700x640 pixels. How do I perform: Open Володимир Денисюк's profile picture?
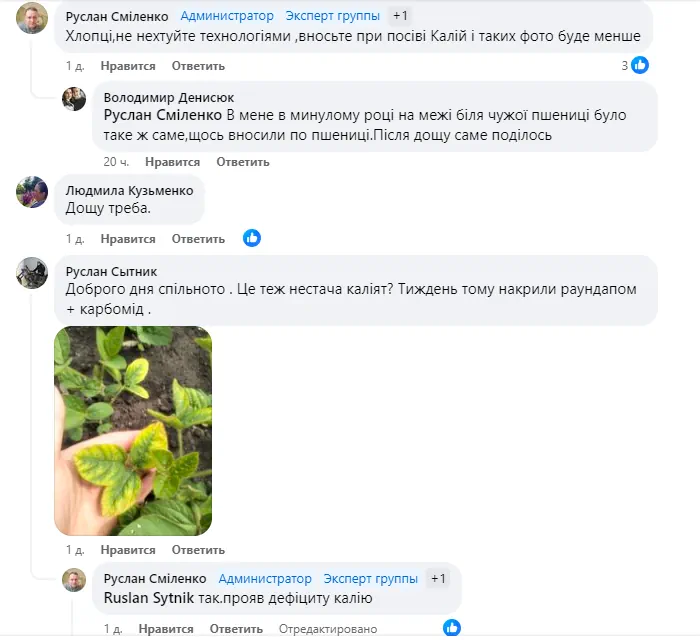click(x=74, y=98)
